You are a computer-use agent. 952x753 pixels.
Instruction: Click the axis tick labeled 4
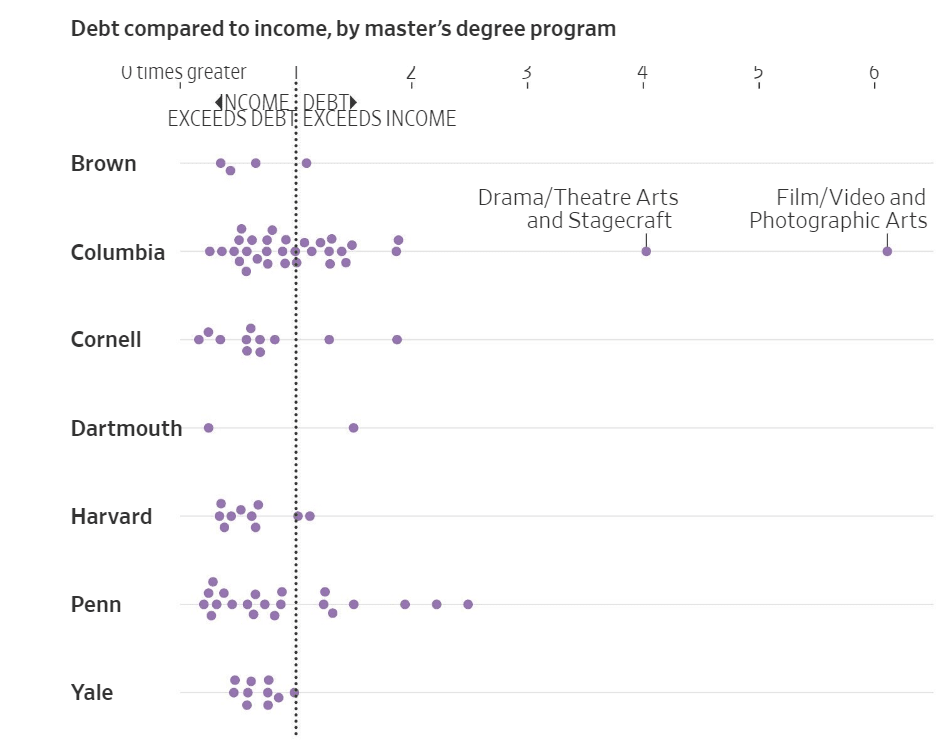click(642, 73)
